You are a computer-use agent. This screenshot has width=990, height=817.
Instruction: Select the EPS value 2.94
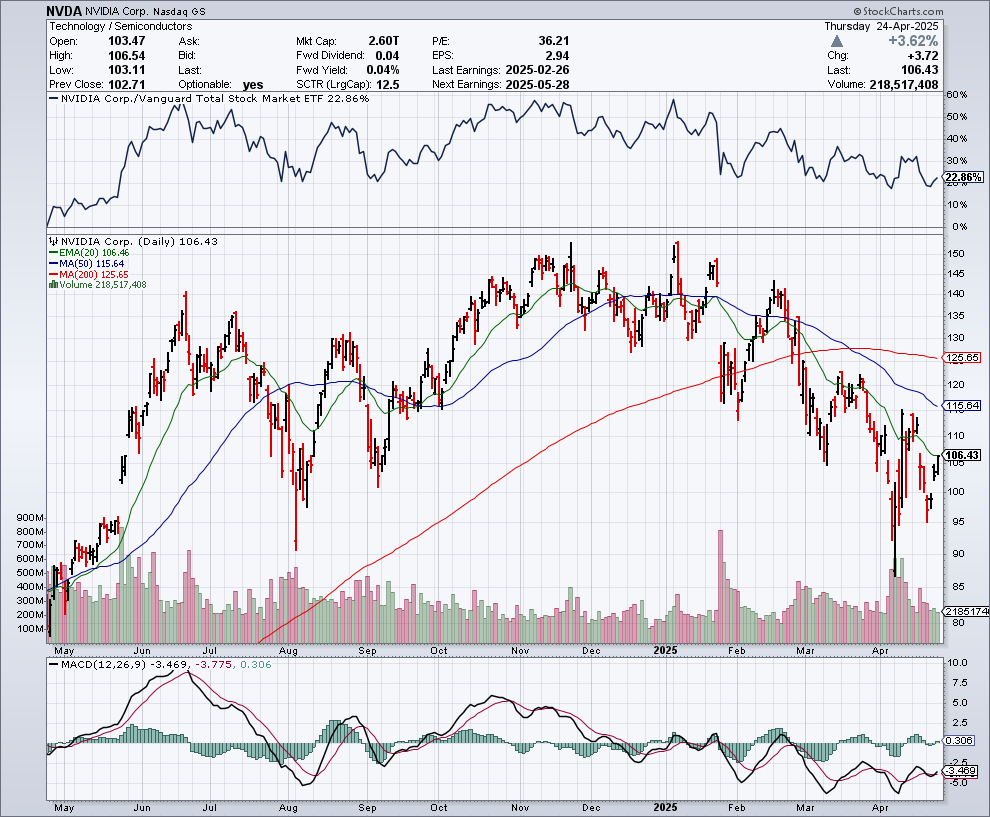tap(558, 56)
